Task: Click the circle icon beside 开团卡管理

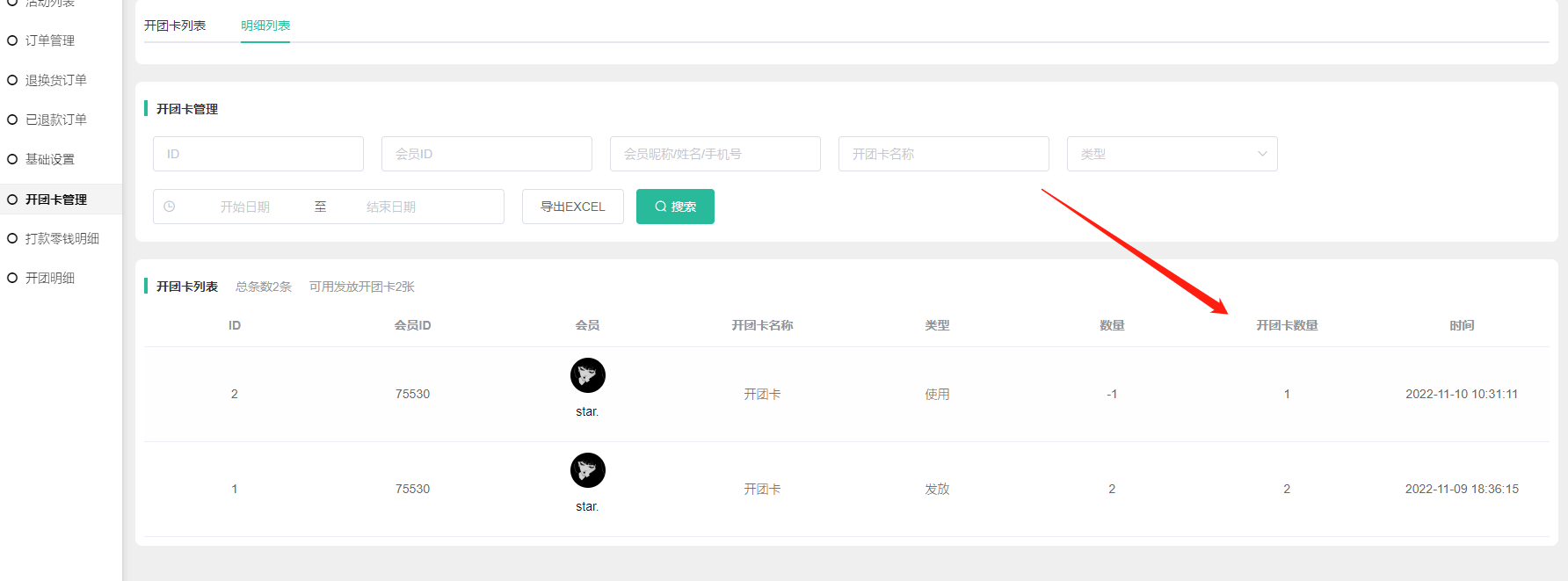Action: pyautogui.click(x=12, y=200)
